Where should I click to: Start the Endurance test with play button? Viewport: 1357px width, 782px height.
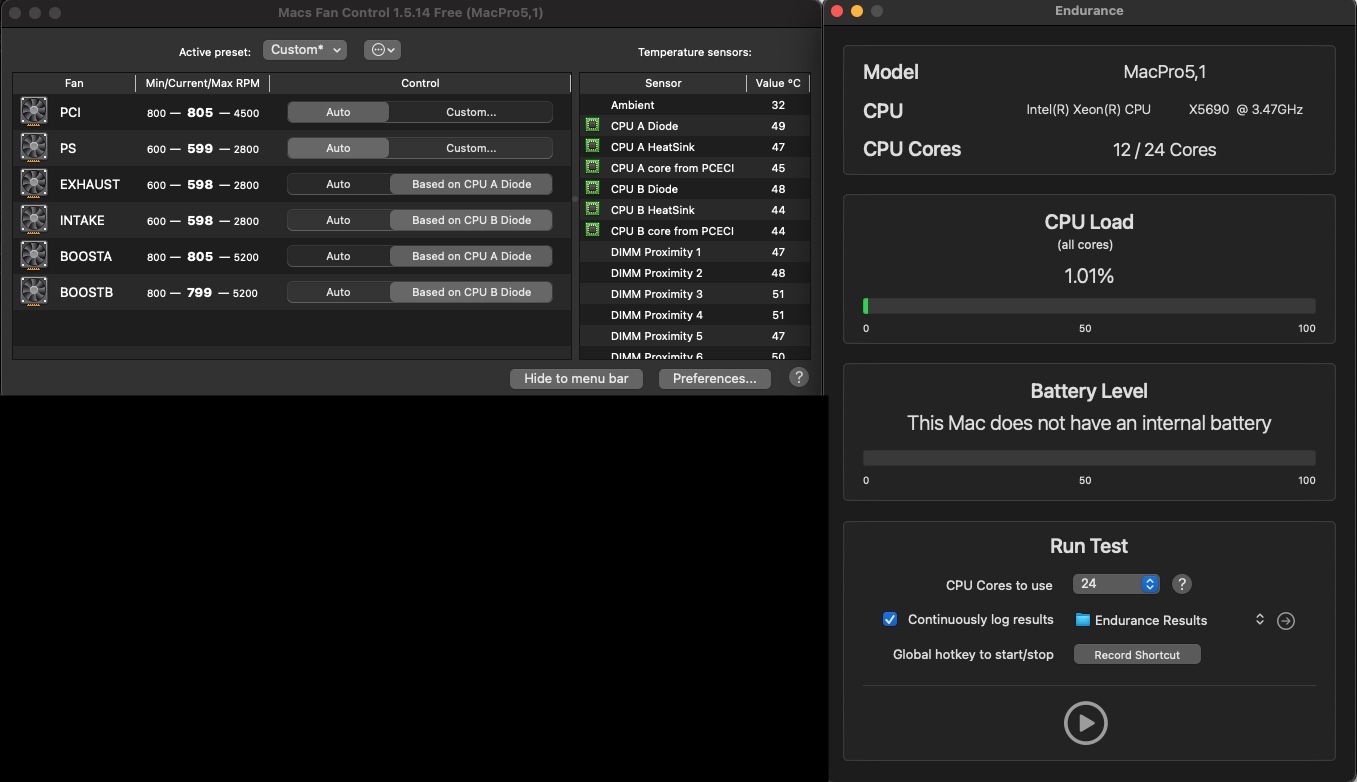click(x=1086, y=723)
